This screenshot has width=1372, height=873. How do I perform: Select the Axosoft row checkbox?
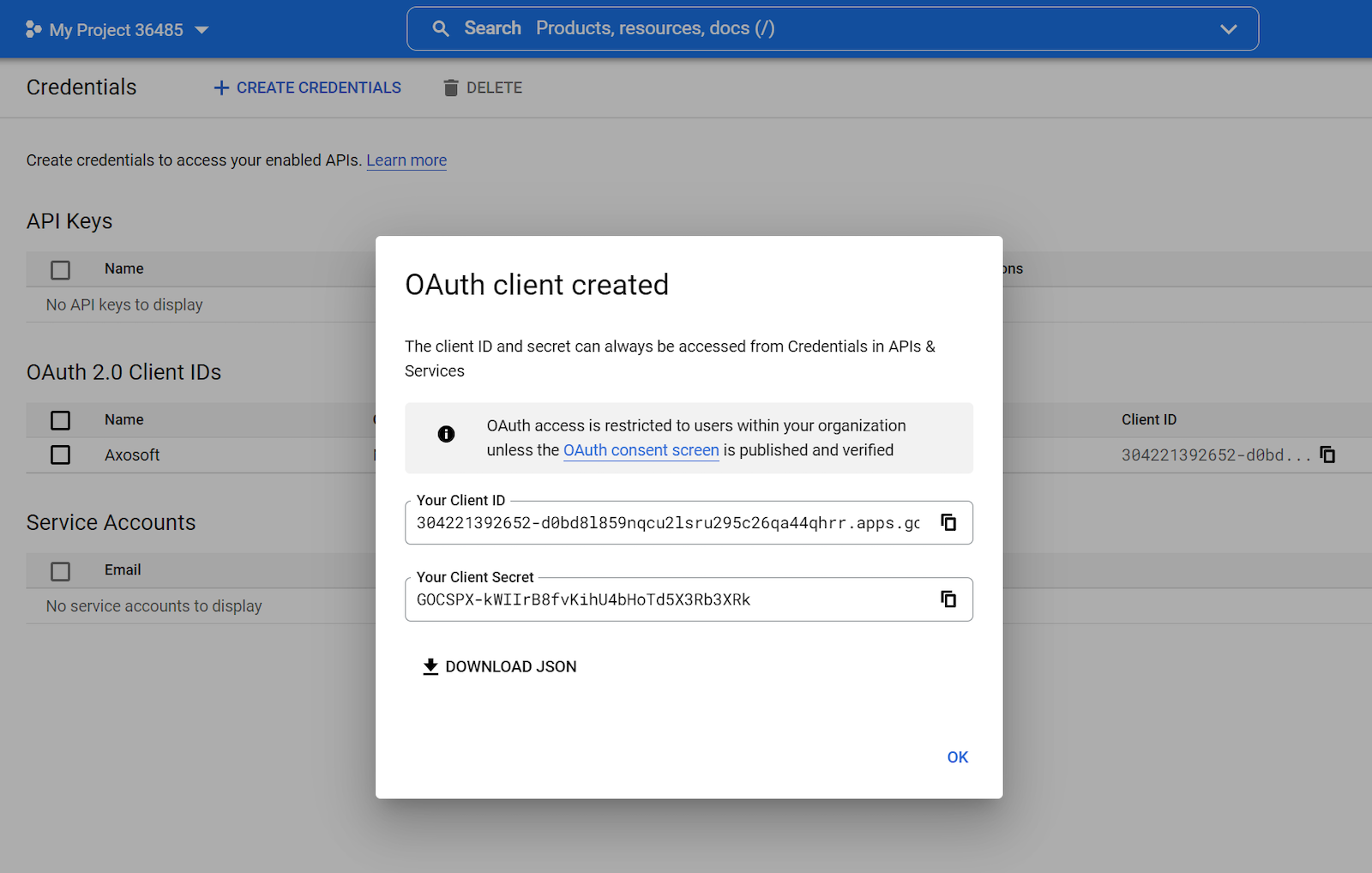pyautogui.click(x=60, y=455)
